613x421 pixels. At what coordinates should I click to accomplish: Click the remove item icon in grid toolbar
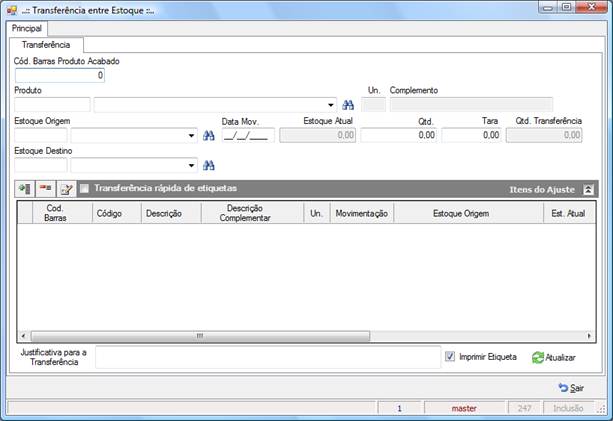pyautogui.click(x=46, y=189)
